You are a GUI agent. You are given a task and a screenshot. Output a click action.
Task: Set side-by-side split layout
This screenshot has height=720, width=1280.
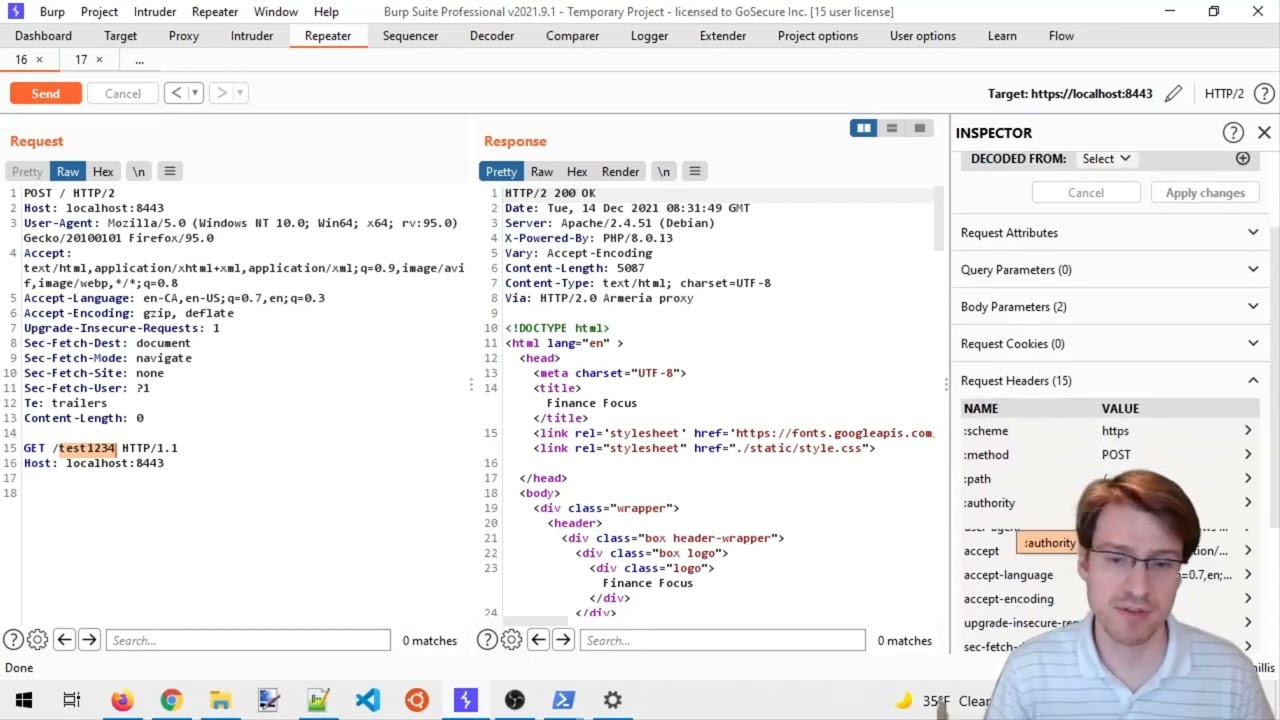(x=863, y=128)
